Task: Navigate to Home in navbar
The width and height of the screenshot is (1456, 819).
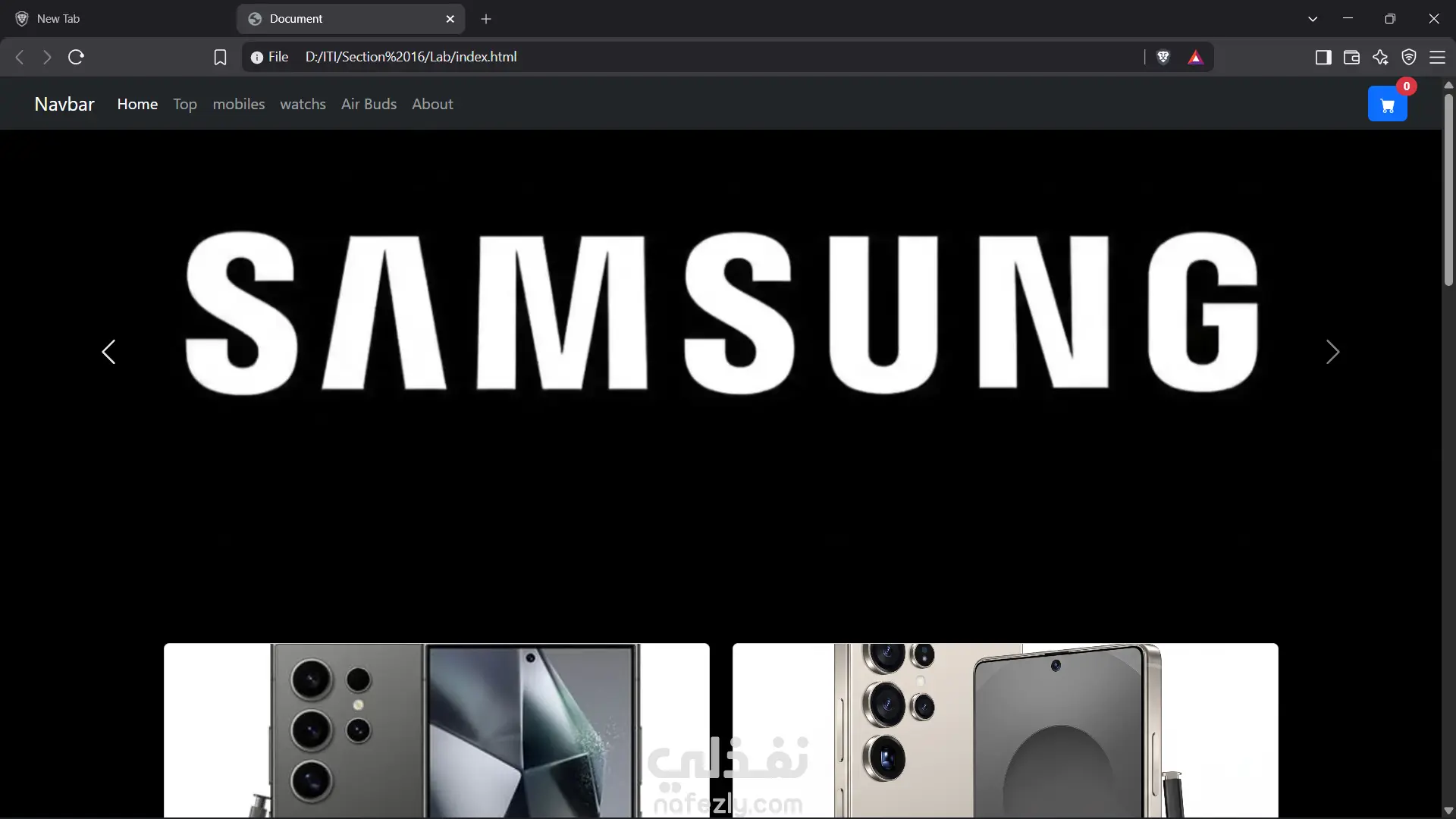Action: pyautogui.click(x=137, y=104)
